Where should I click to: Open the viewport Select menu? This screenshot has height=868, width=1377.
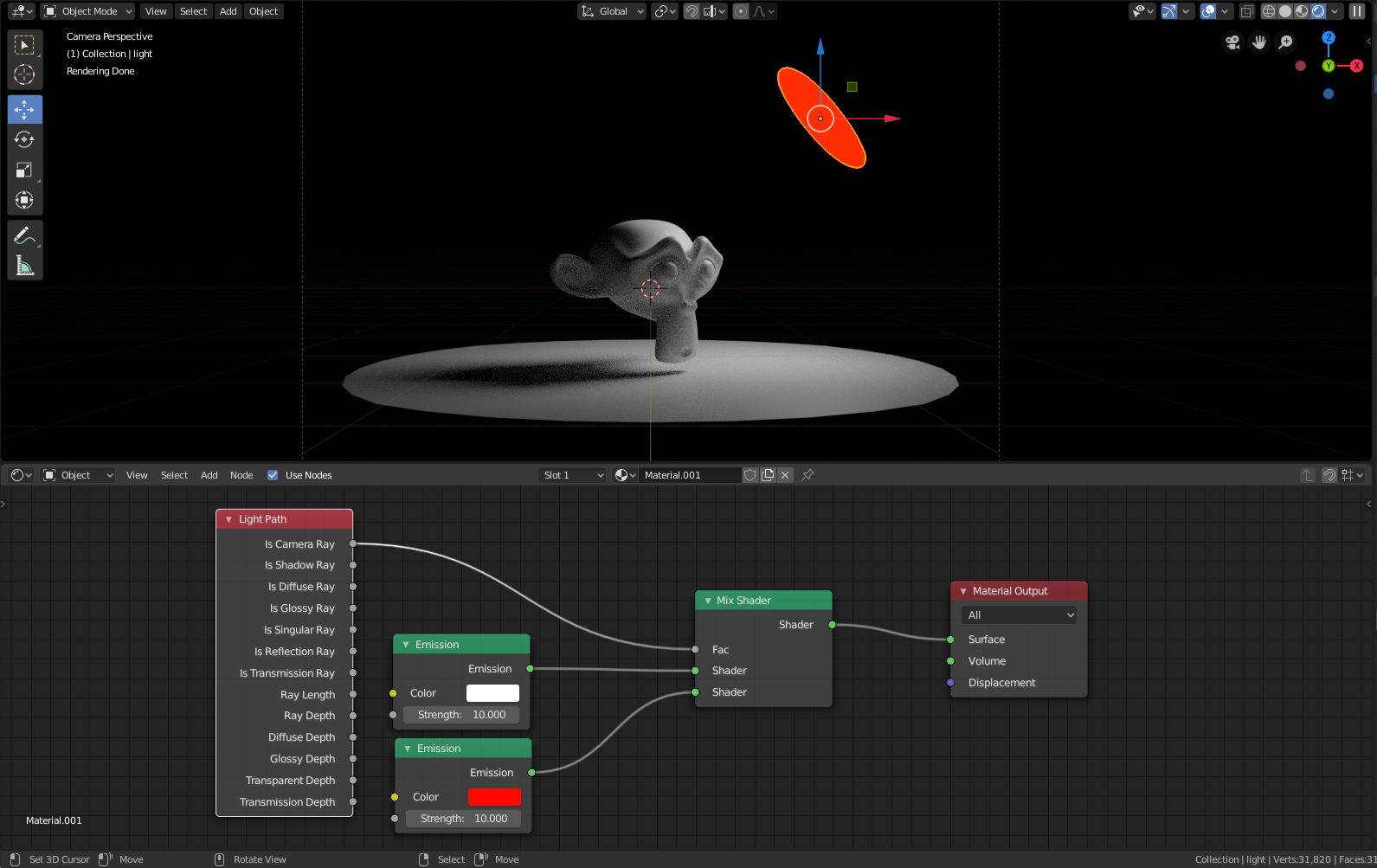193,11
